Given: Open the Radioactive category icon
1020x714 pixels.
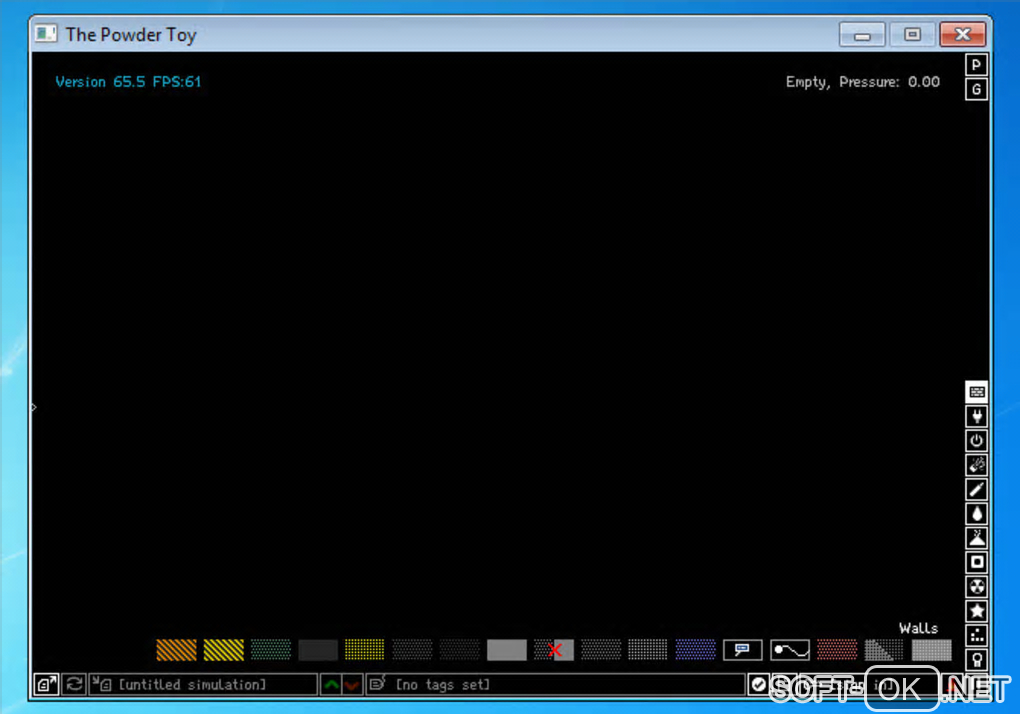Looking at the screenshot, I should coord(976,587).
